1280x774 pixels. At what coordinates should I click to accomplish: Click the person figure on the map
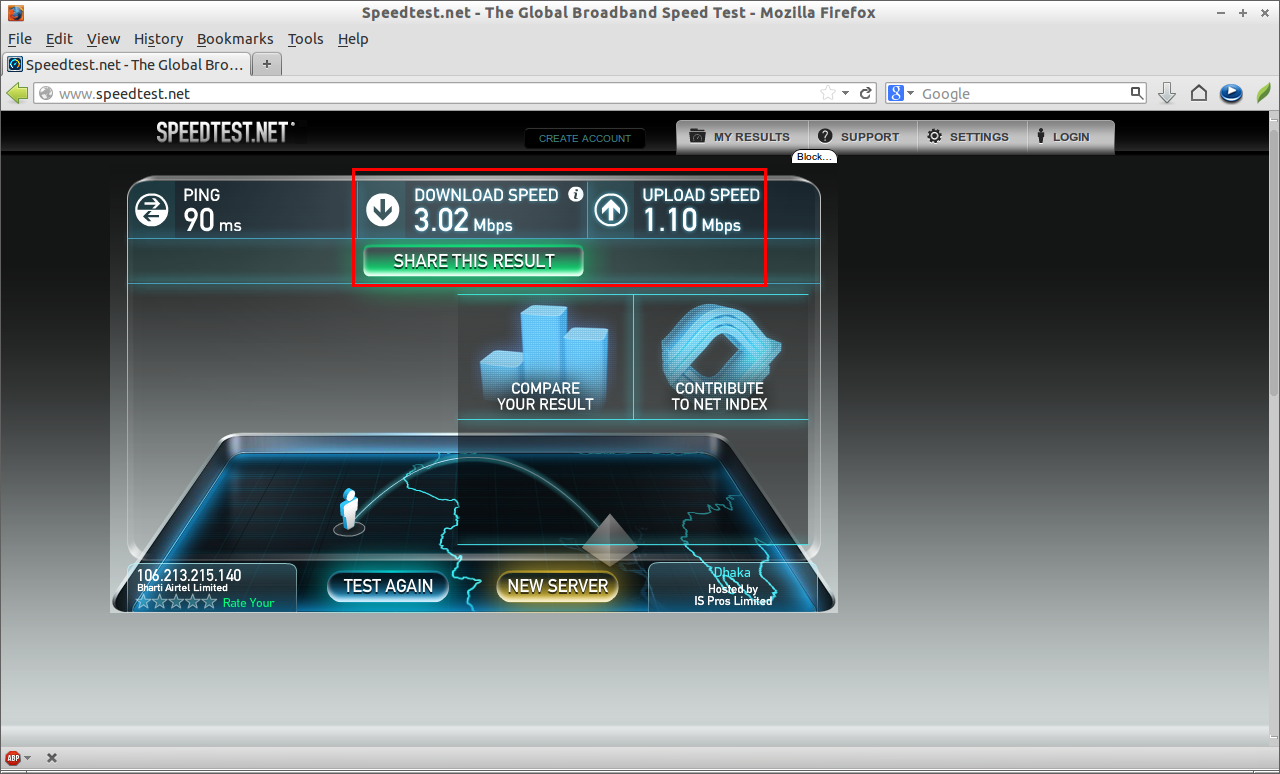point(348,509)
